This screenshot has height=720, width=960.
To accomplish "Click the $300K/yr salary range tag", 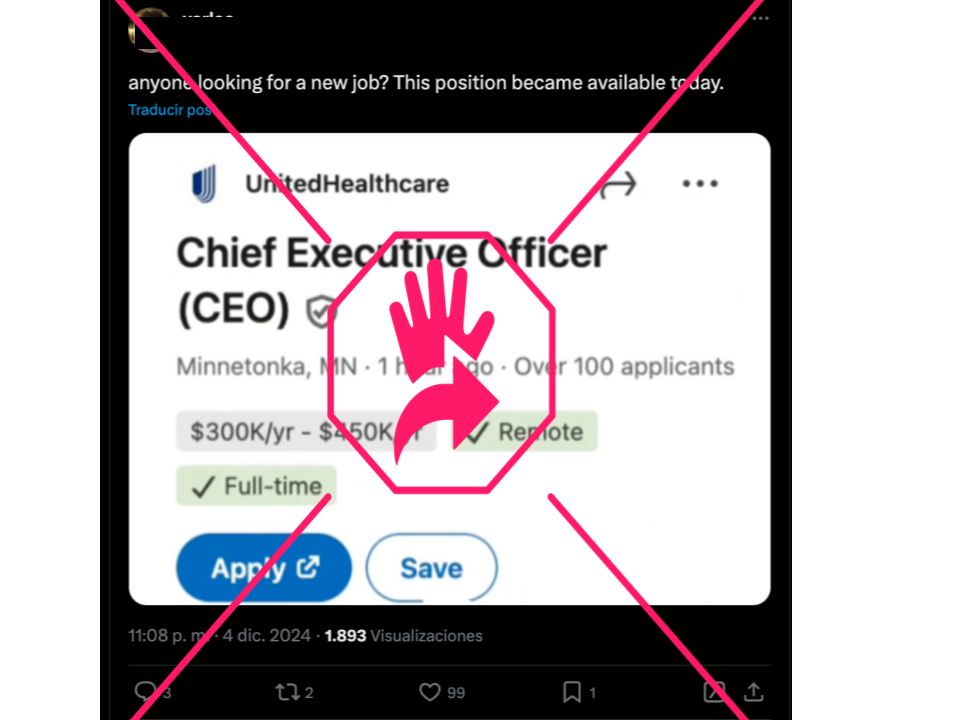I will click(306, 432).
